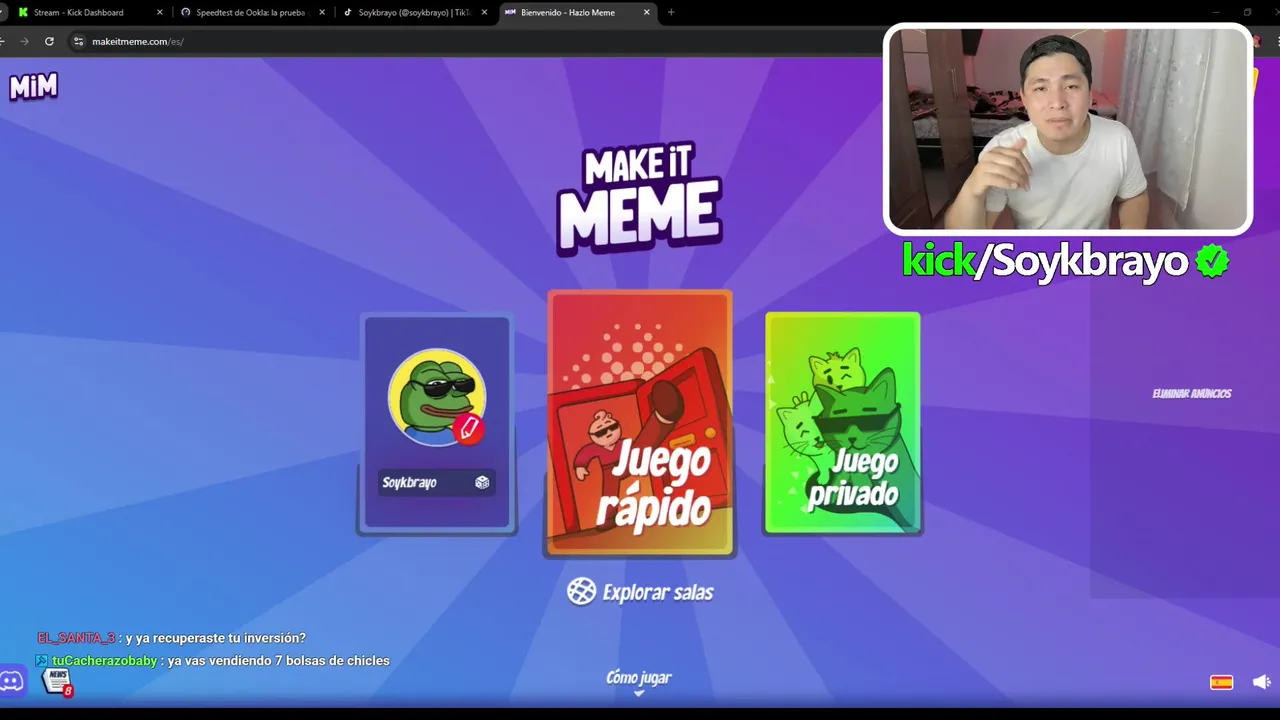
Task: Click the EL_SANTA_3 chat username
Action: [76, 638]
